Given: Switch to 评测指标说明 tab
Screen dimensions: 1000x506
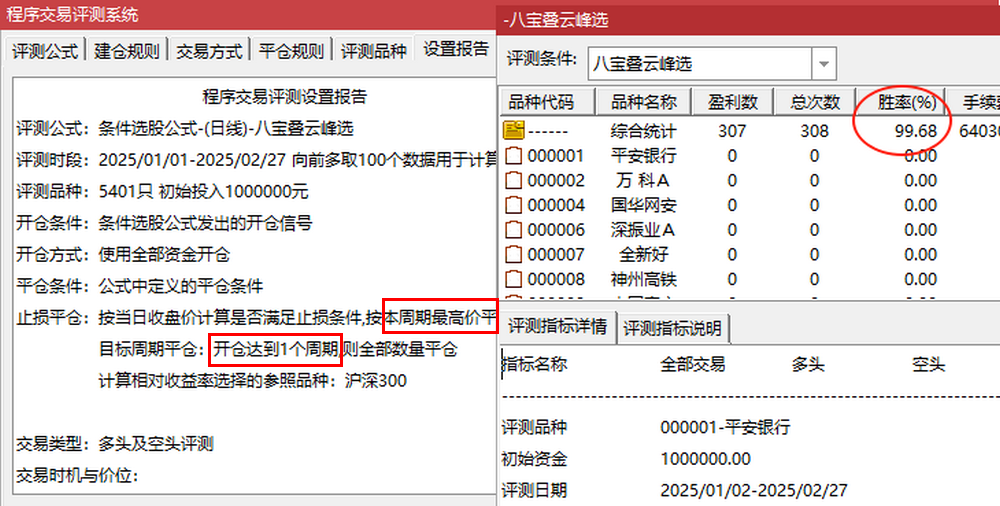Looking at the screenshot, I should point(673,328).
